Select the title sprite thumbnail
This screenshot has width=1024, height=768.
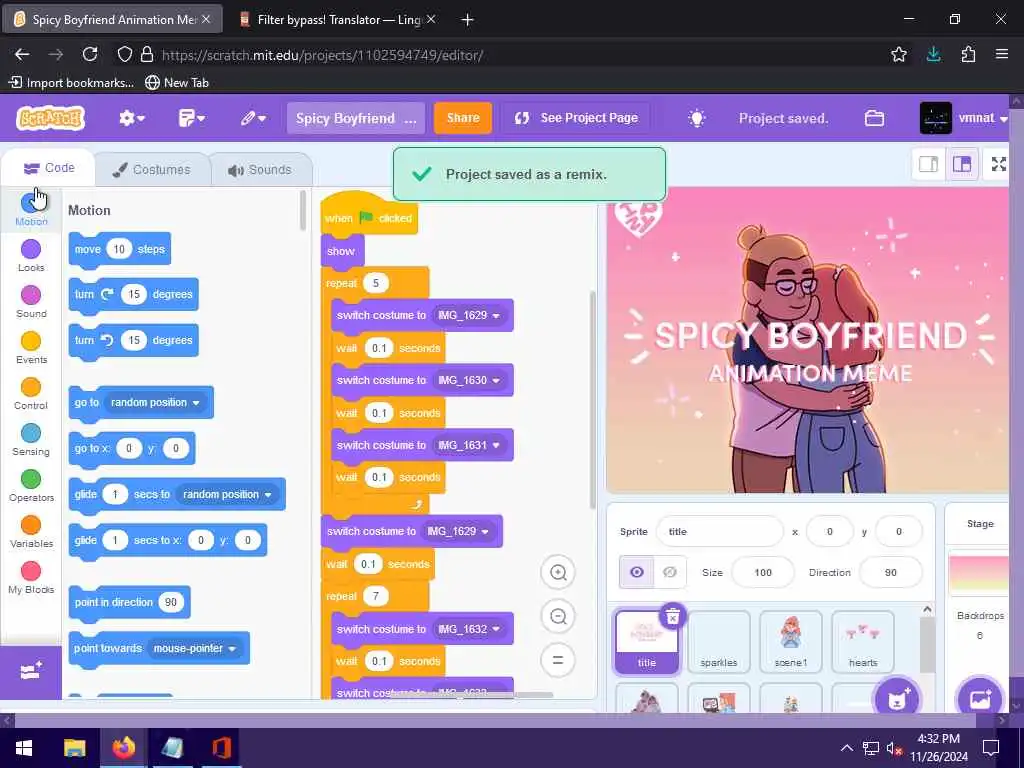647,642
